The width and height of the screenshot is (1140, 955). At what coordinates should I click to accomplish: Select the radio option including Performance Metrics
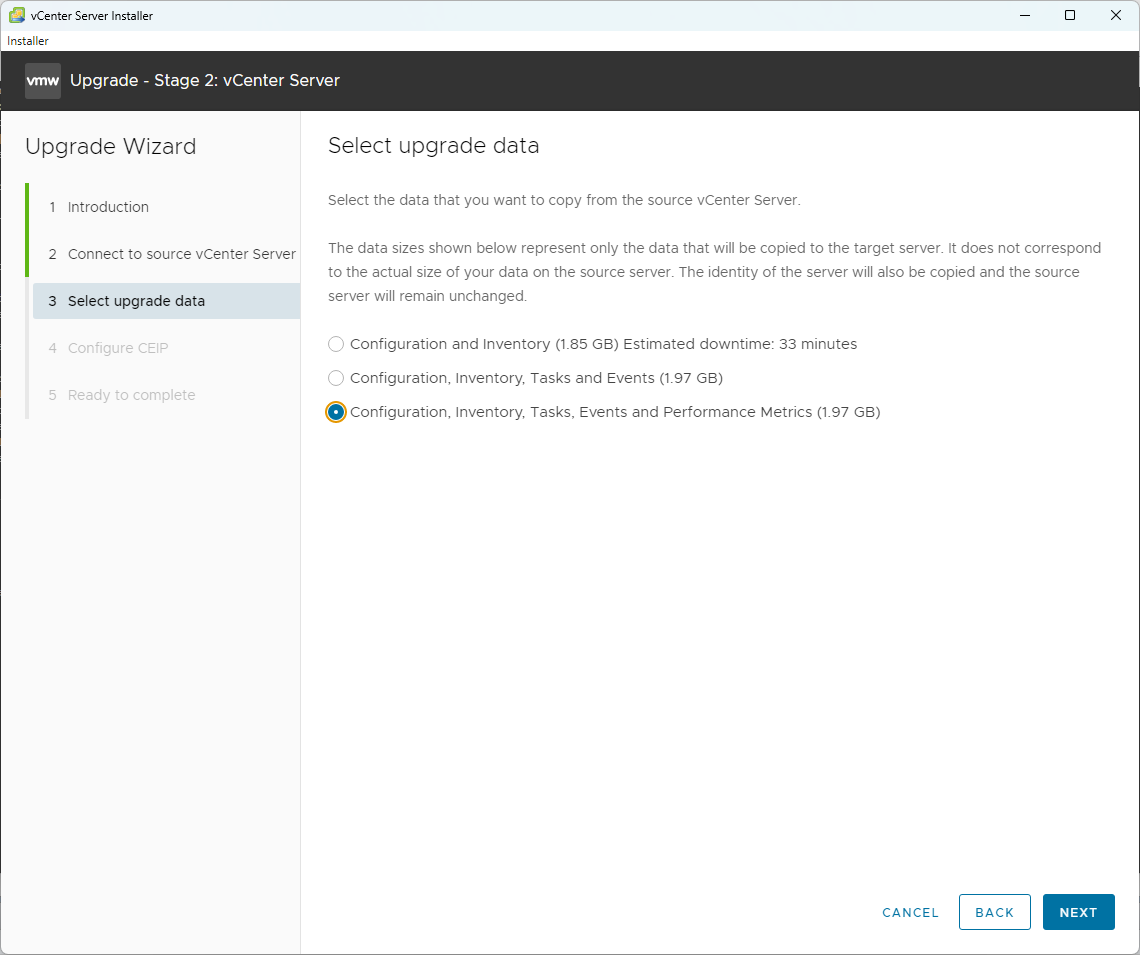[336, 412]
